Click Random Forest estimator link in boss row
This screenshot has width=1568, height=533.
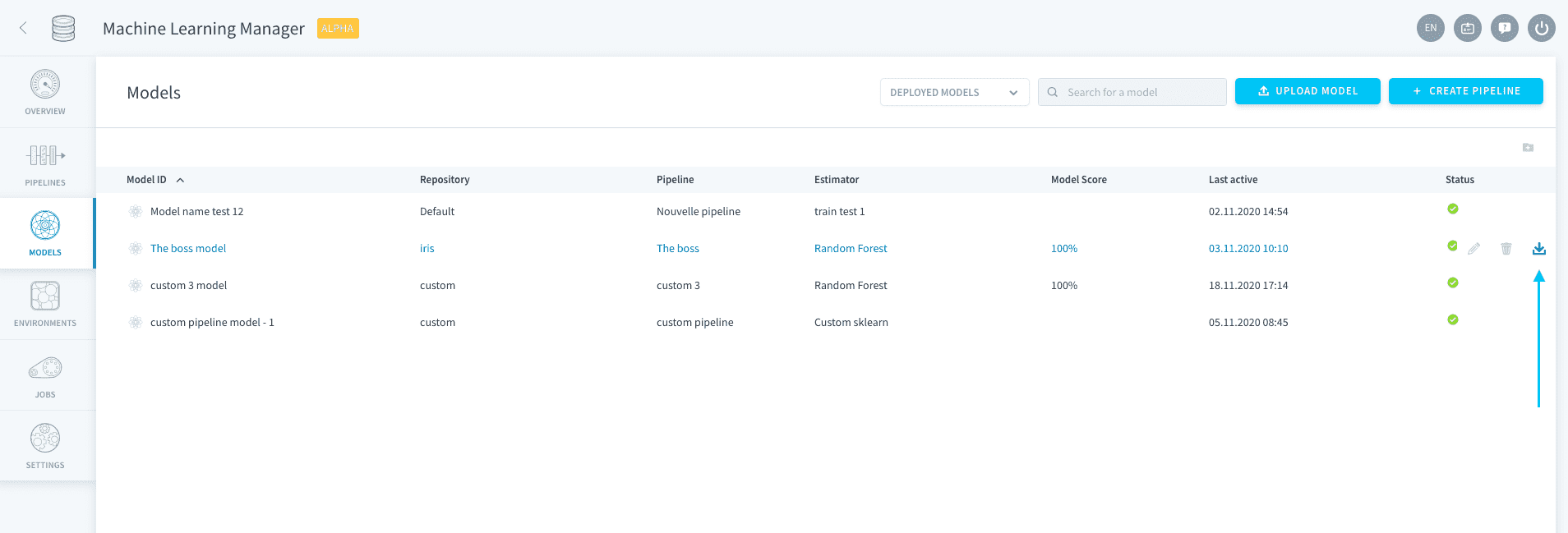851,248
